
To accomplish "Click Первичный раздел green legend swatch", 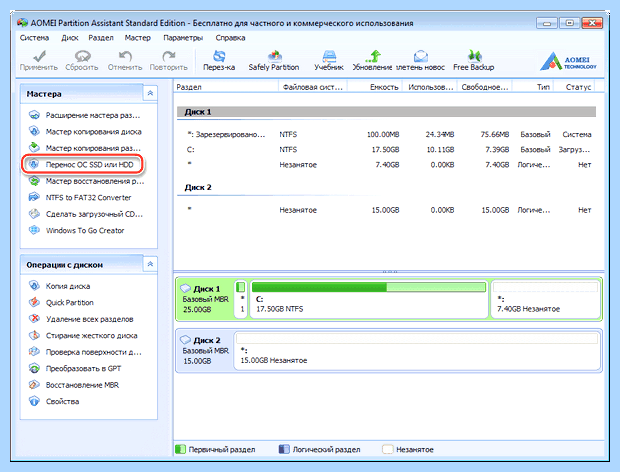I will click(x=180, y=449).
